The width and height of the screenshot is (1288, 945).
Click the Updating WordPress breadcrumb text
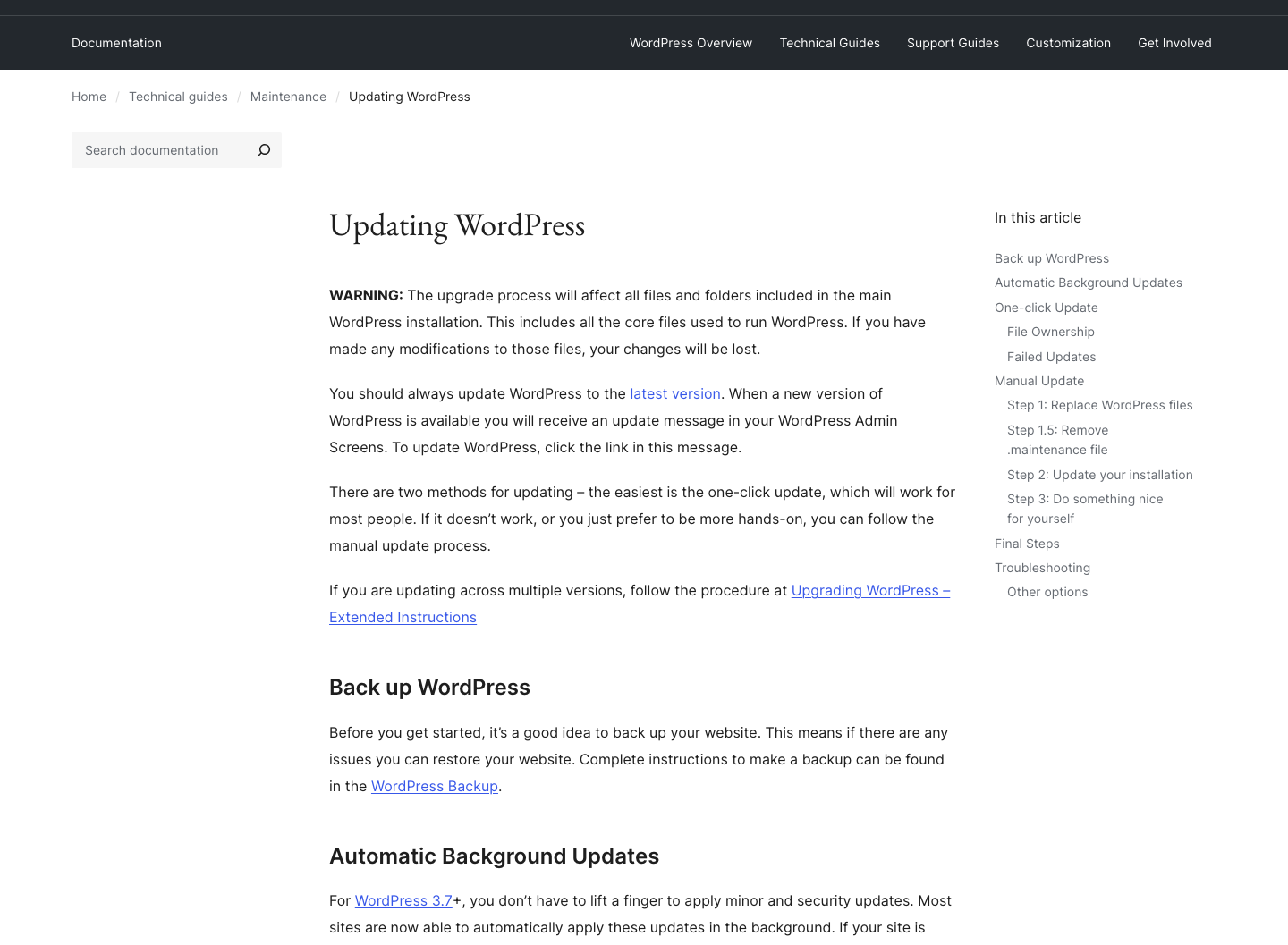pos(410,97)
